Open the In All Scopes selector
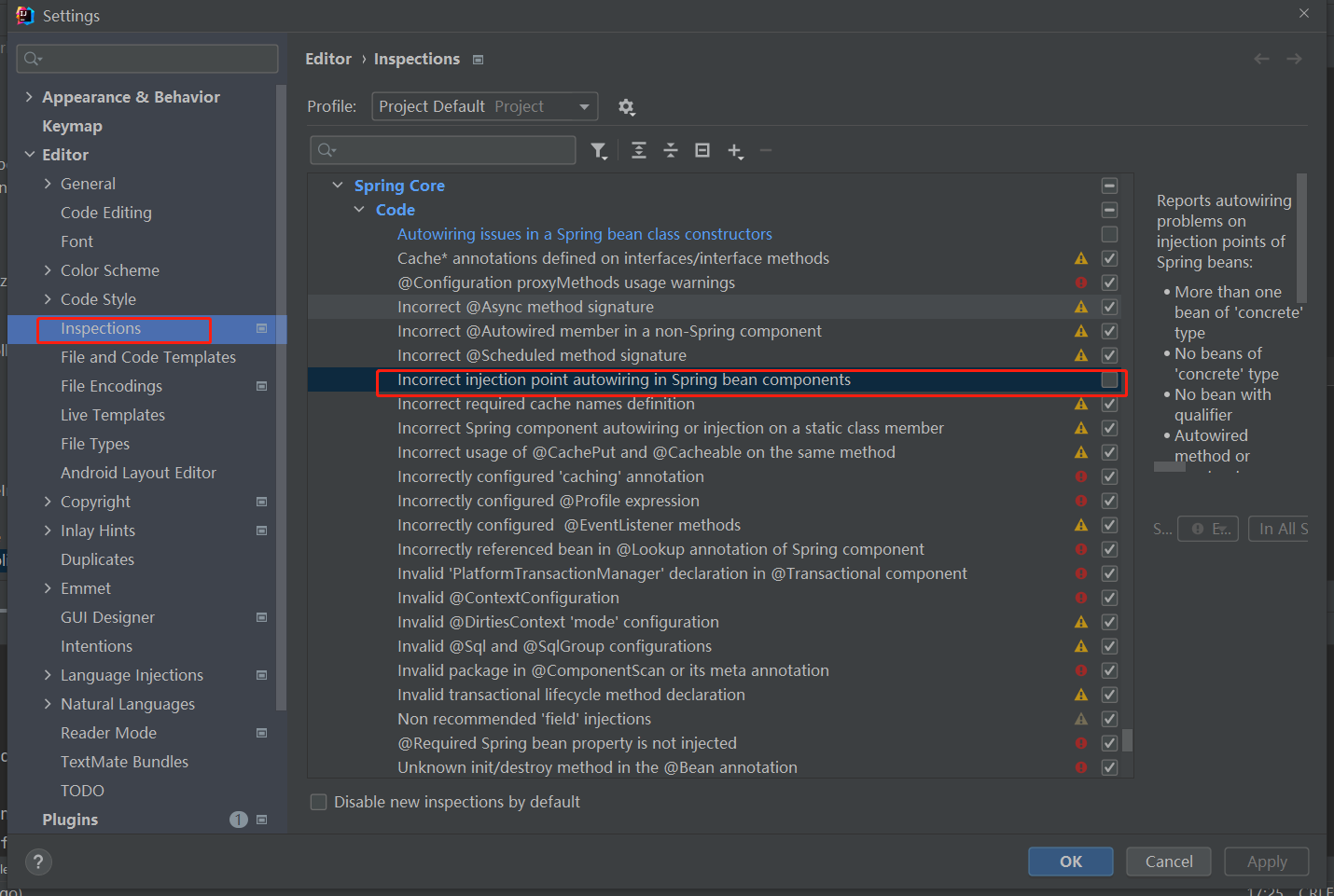1334x896 pixels. pos(1278,529)
